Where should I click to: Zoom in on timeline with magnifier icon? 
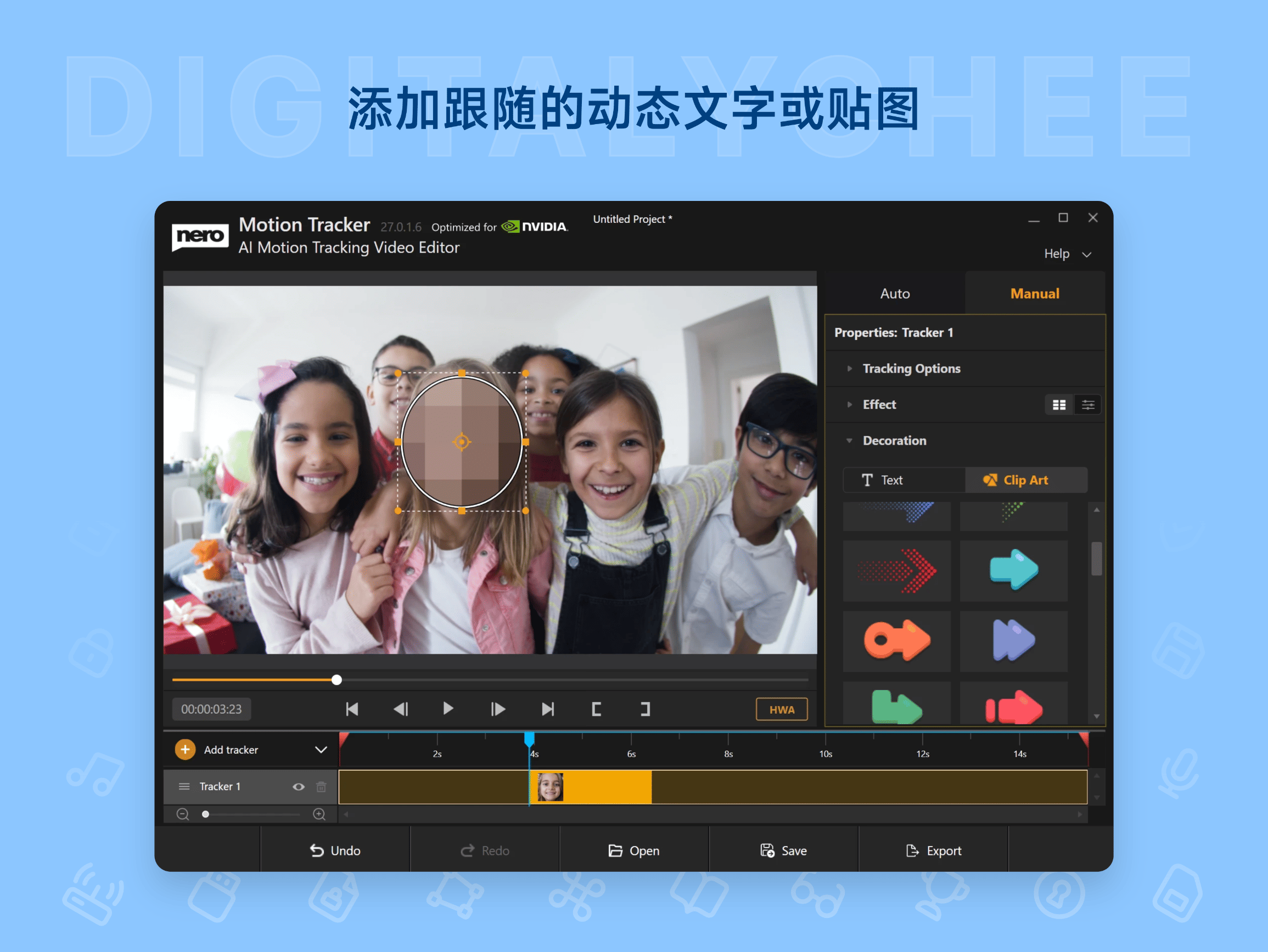pos(319,814)
